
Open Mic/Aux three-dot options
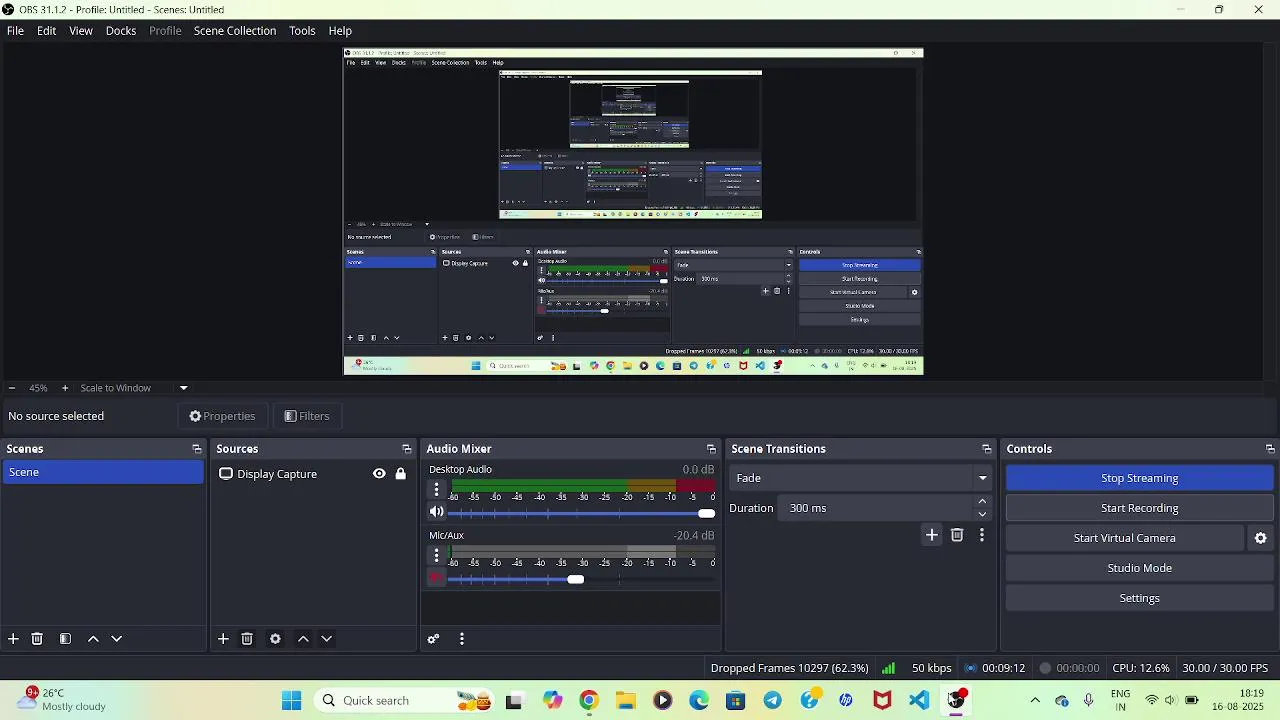[x=436, y=555]
